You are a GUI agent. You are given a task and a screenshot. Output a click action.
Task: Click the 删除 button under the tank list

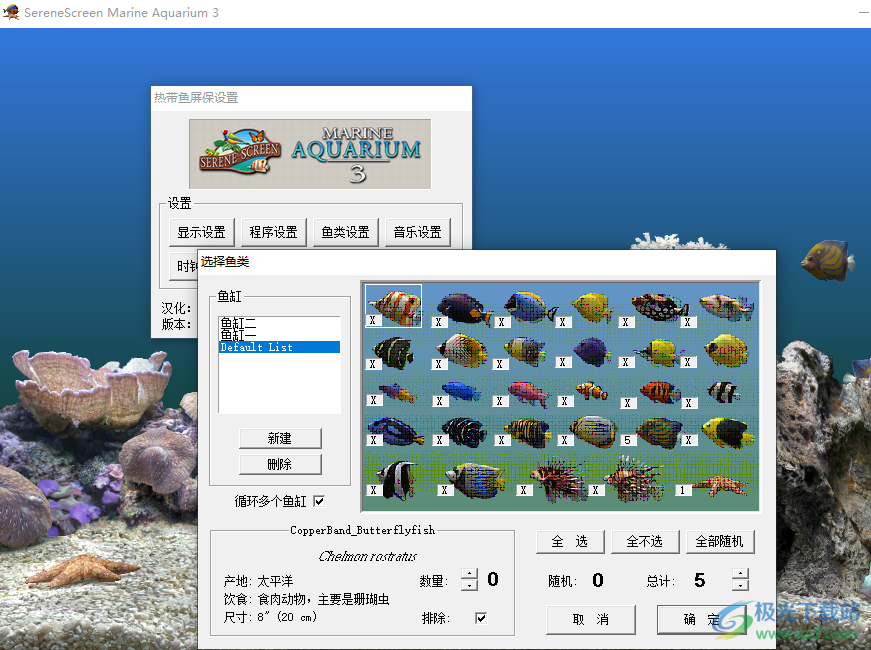tap(280, 464)
